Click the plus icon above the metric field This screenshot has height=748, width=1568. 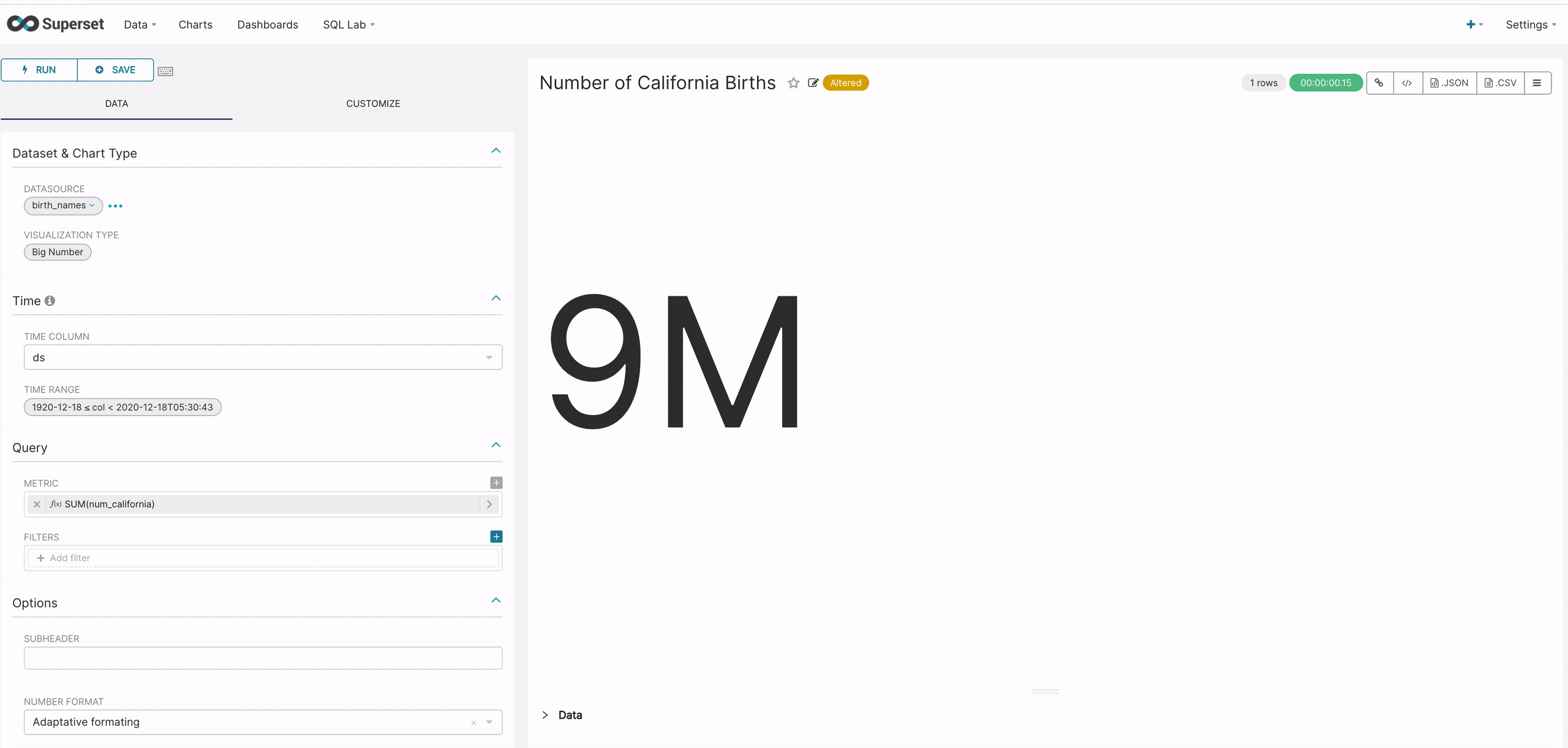(x=496, y=482)
